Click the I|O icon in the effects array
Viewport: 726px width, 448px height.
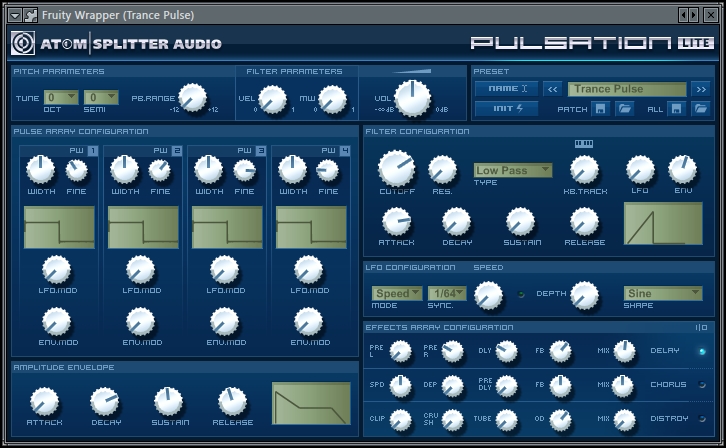(701, 327)
